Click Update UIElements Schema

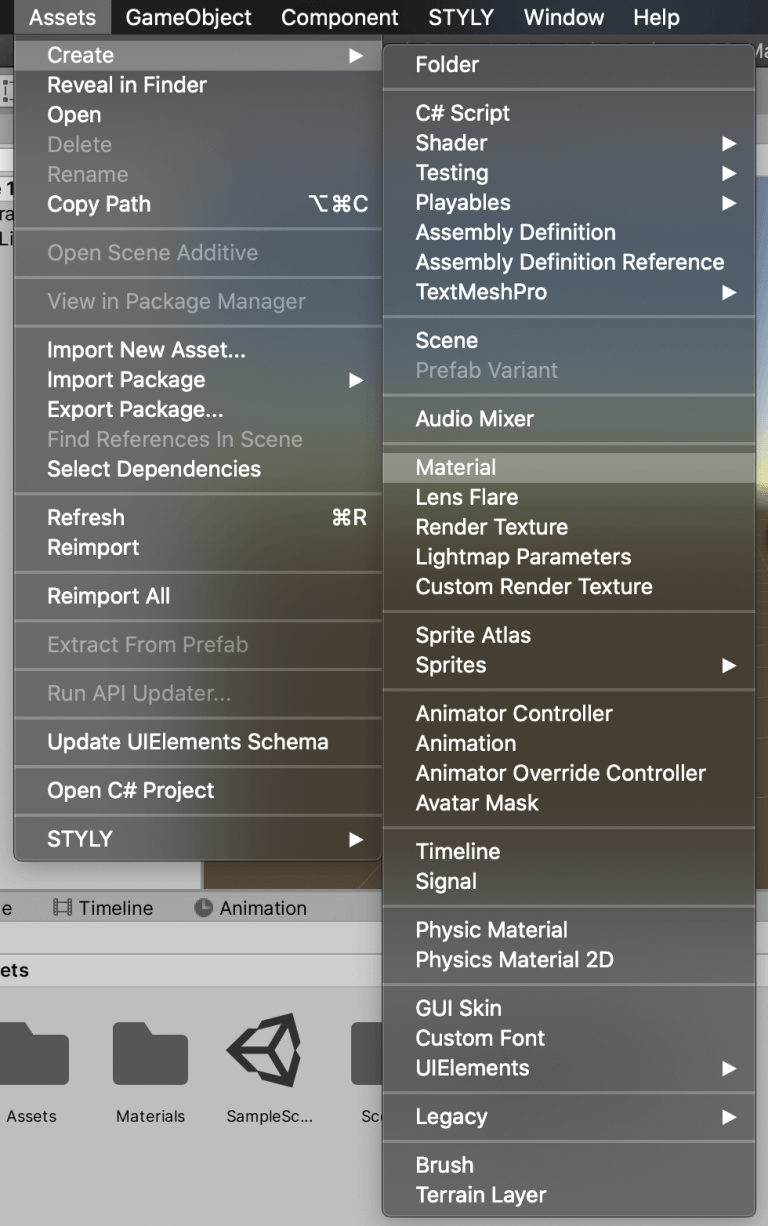point(167,742)
